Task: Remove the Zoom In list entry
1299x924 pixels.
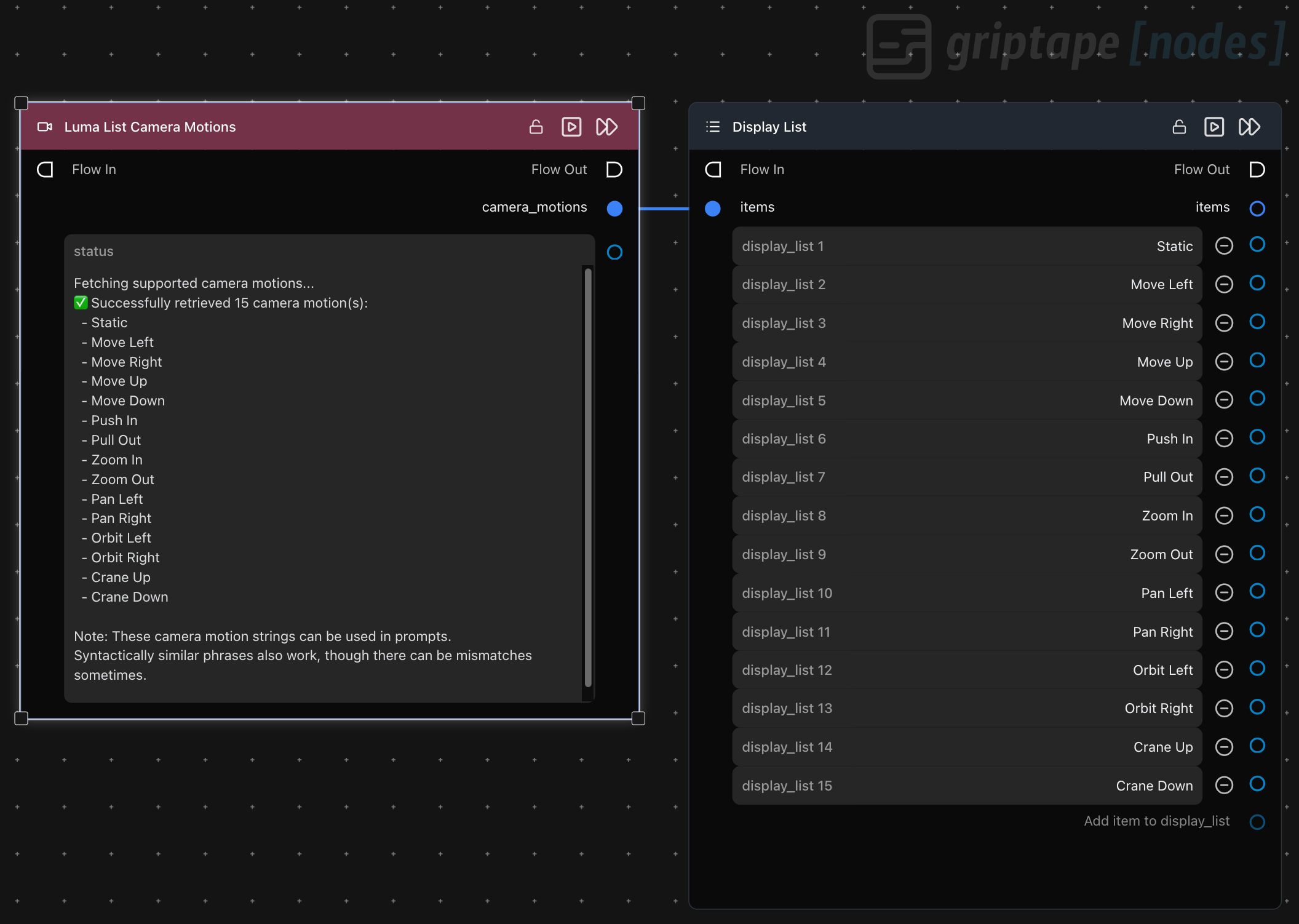Action: 1224,516
